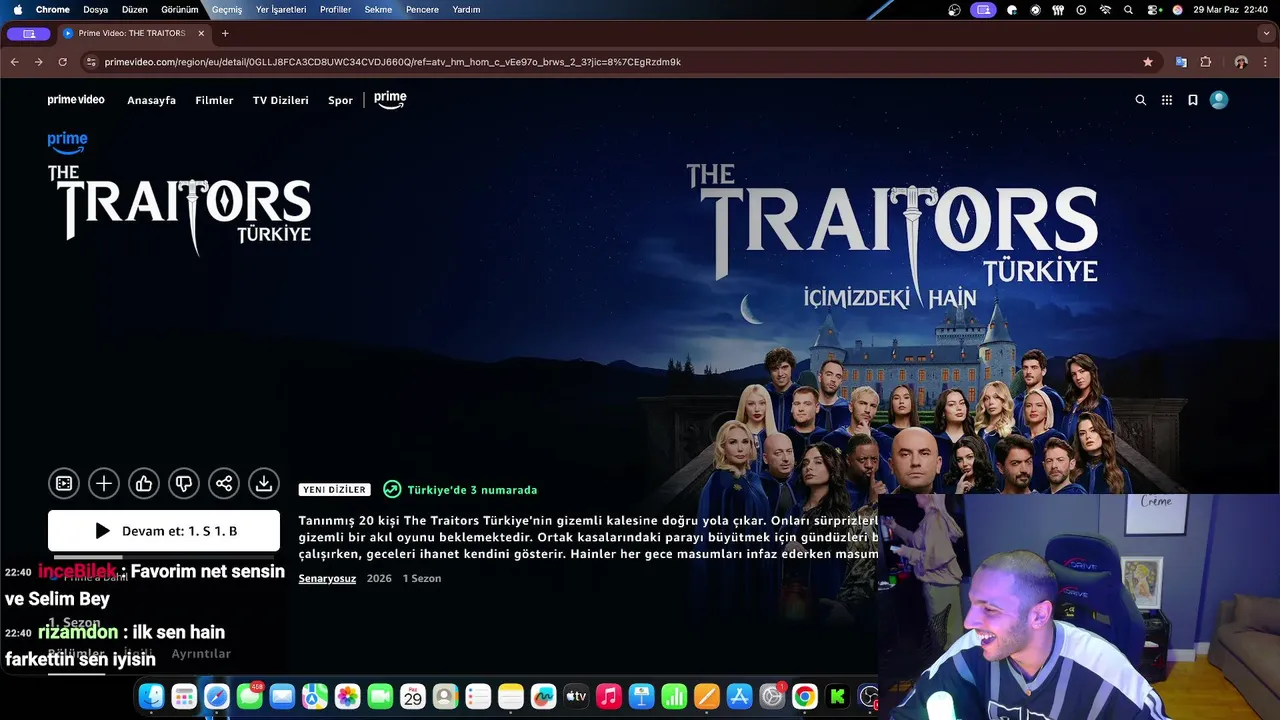This screenshot has width=1280, height=720.
Task: Click the 29 Mar Paz 22:40 clock
Action: [x=1231, y=10]
